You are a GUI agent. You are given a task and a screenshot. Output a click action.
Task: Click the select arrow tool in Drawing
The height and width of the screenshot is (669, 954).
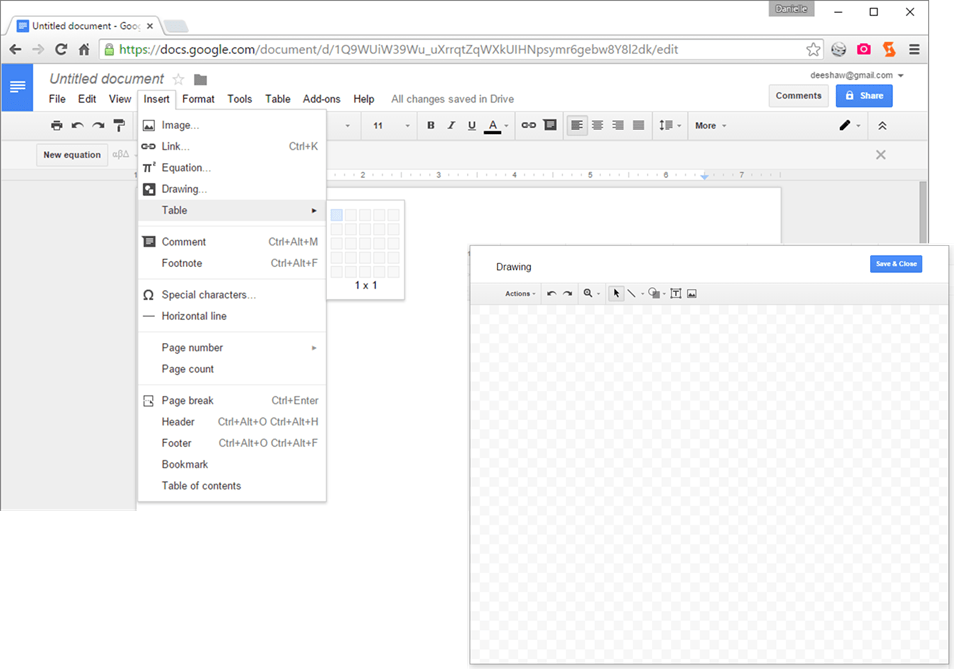616,293
